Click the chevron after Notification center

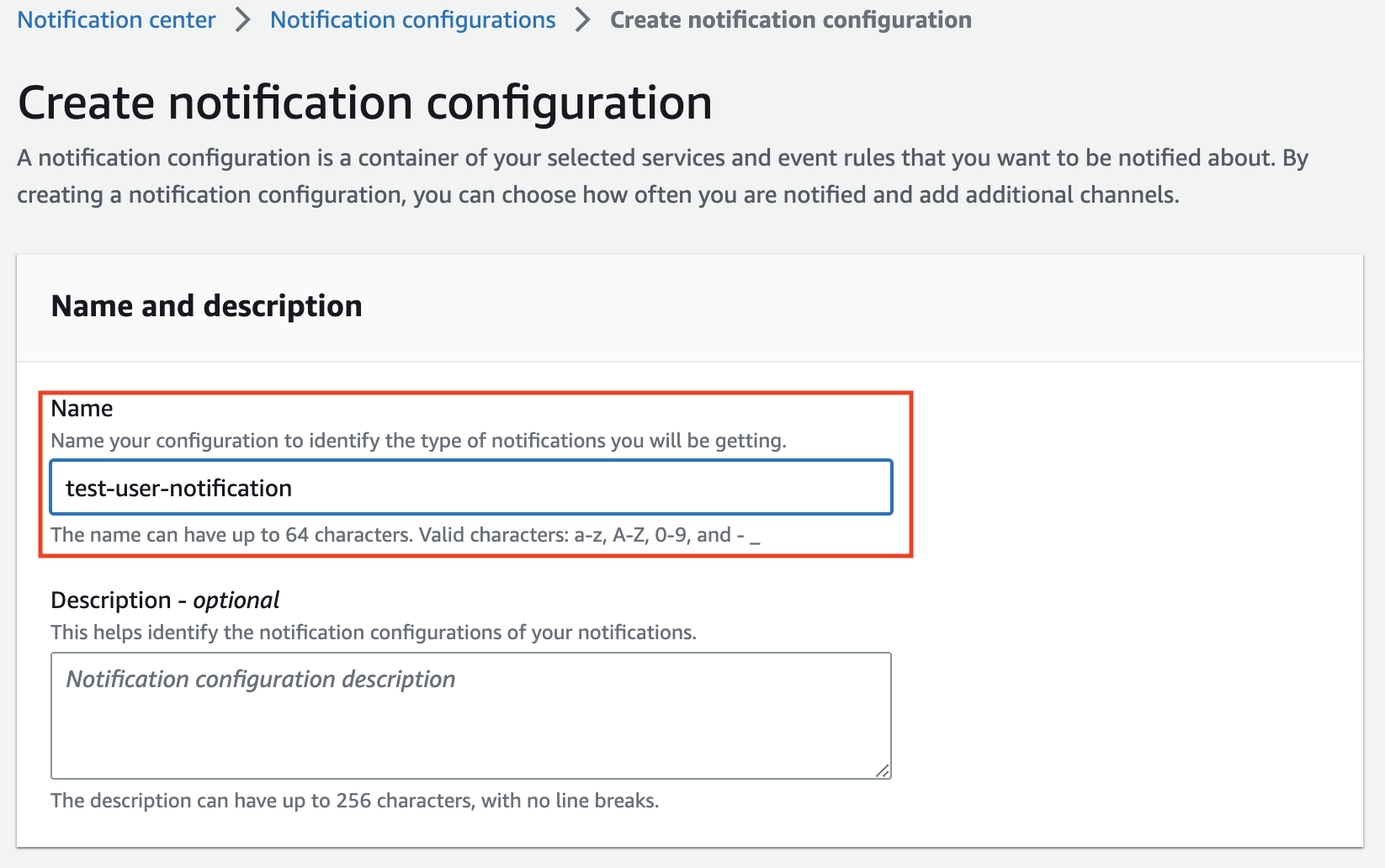[x=243, y=19]
